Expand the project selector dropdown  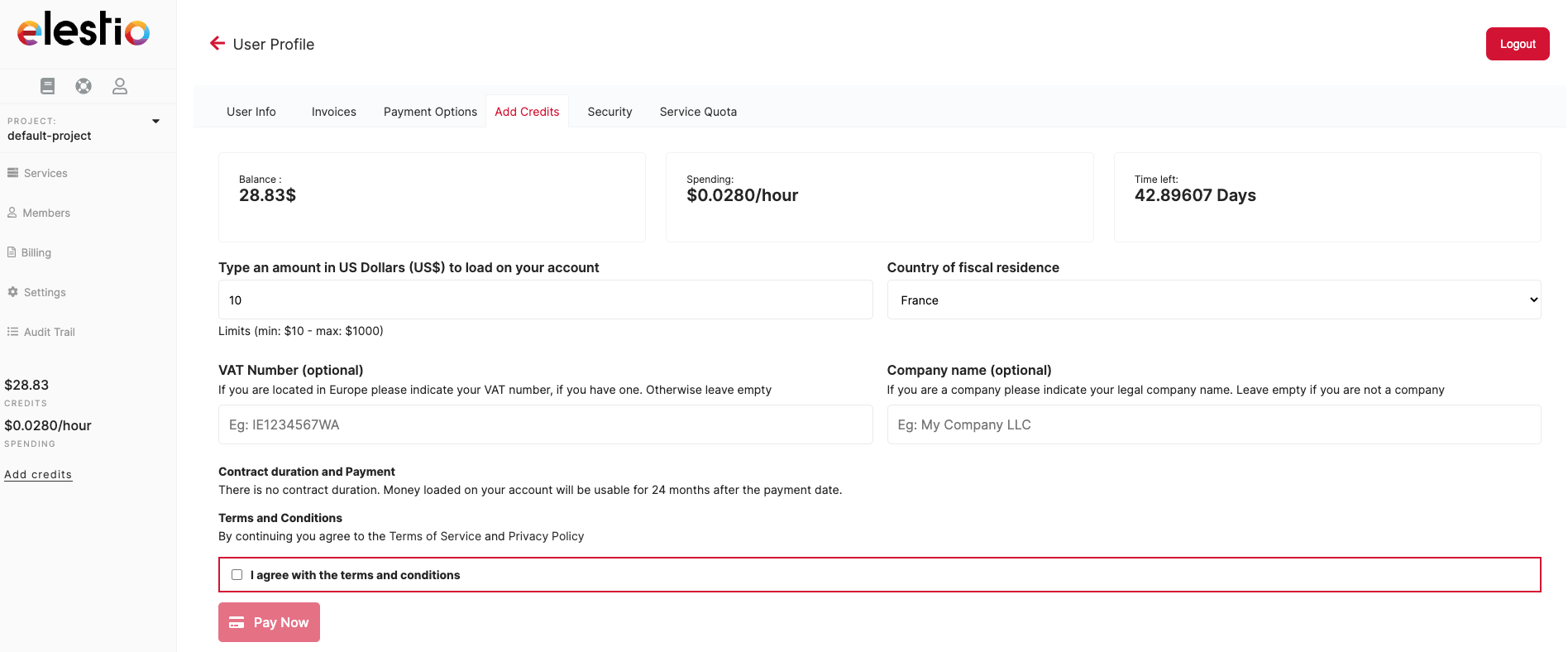point(155,122)
